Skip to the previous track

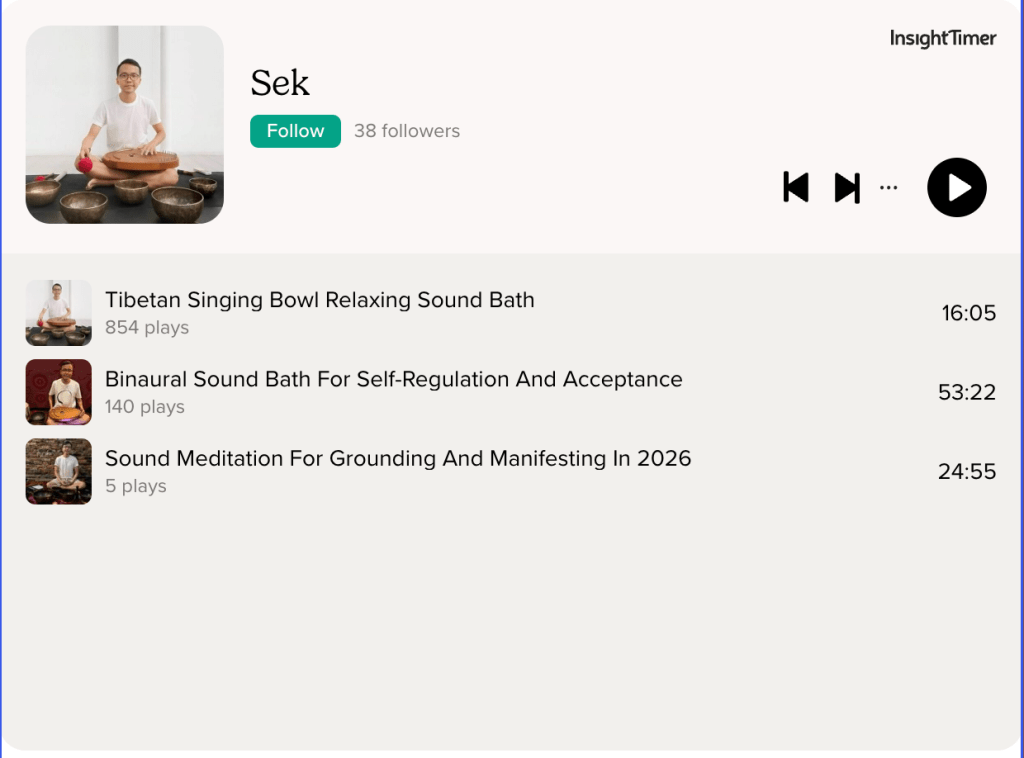(796, 187)
